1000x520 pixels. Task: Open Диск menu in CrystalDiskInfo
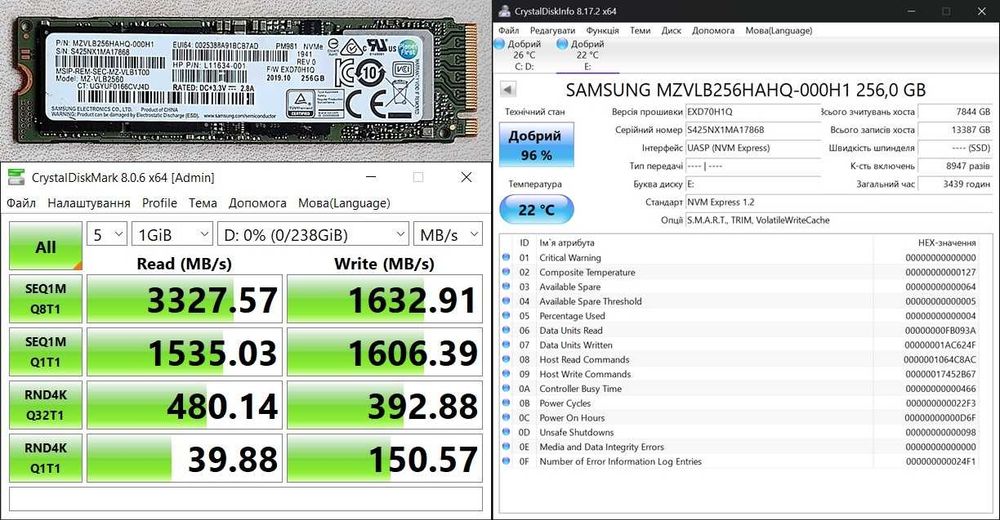[x=671, y=30]
